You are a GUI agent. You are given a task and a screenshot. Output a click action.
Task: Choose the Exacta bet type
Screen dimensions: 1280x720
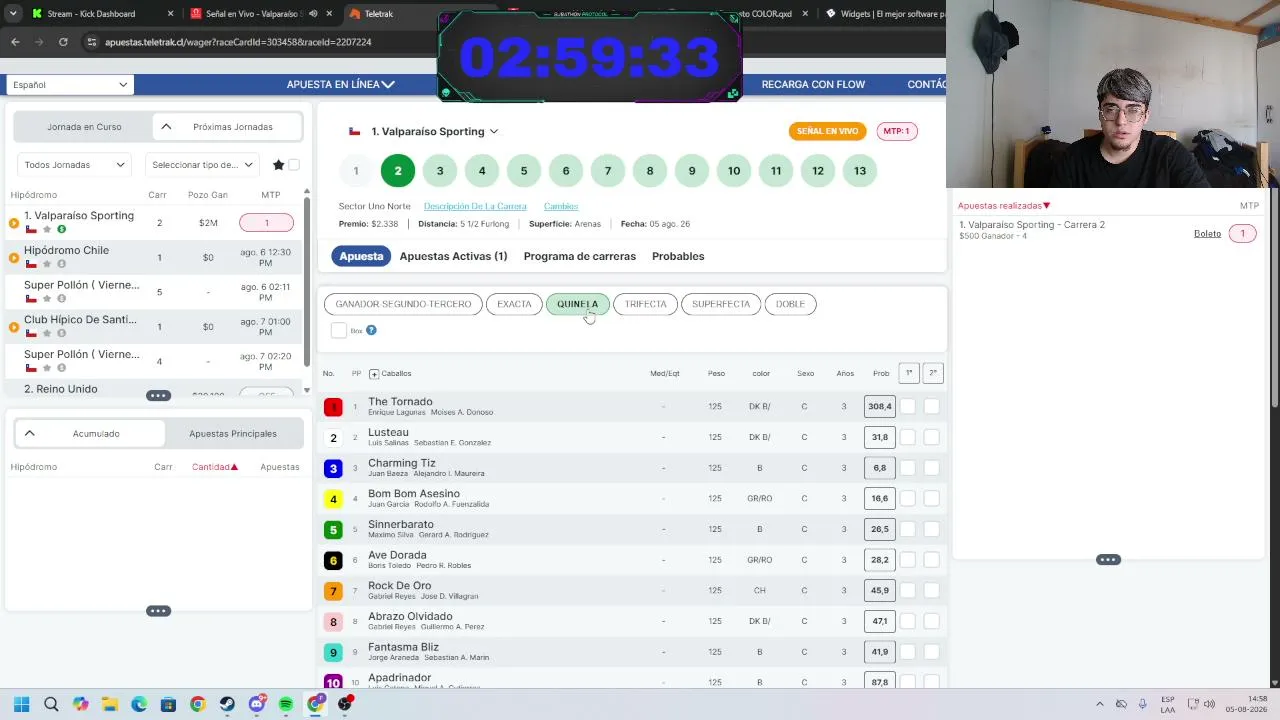(514, 304)
